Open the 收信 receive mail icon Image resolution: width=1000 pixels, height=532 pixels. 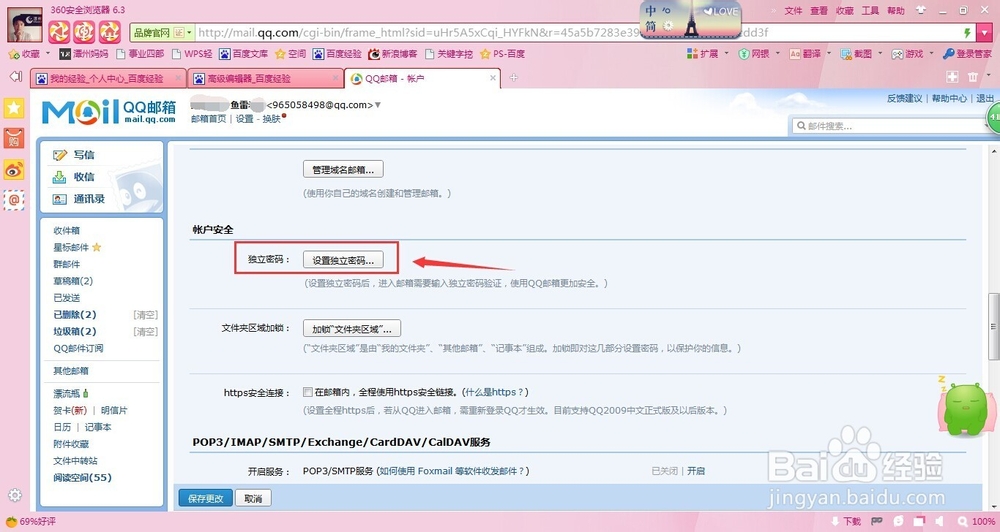(x=59, y=177)
